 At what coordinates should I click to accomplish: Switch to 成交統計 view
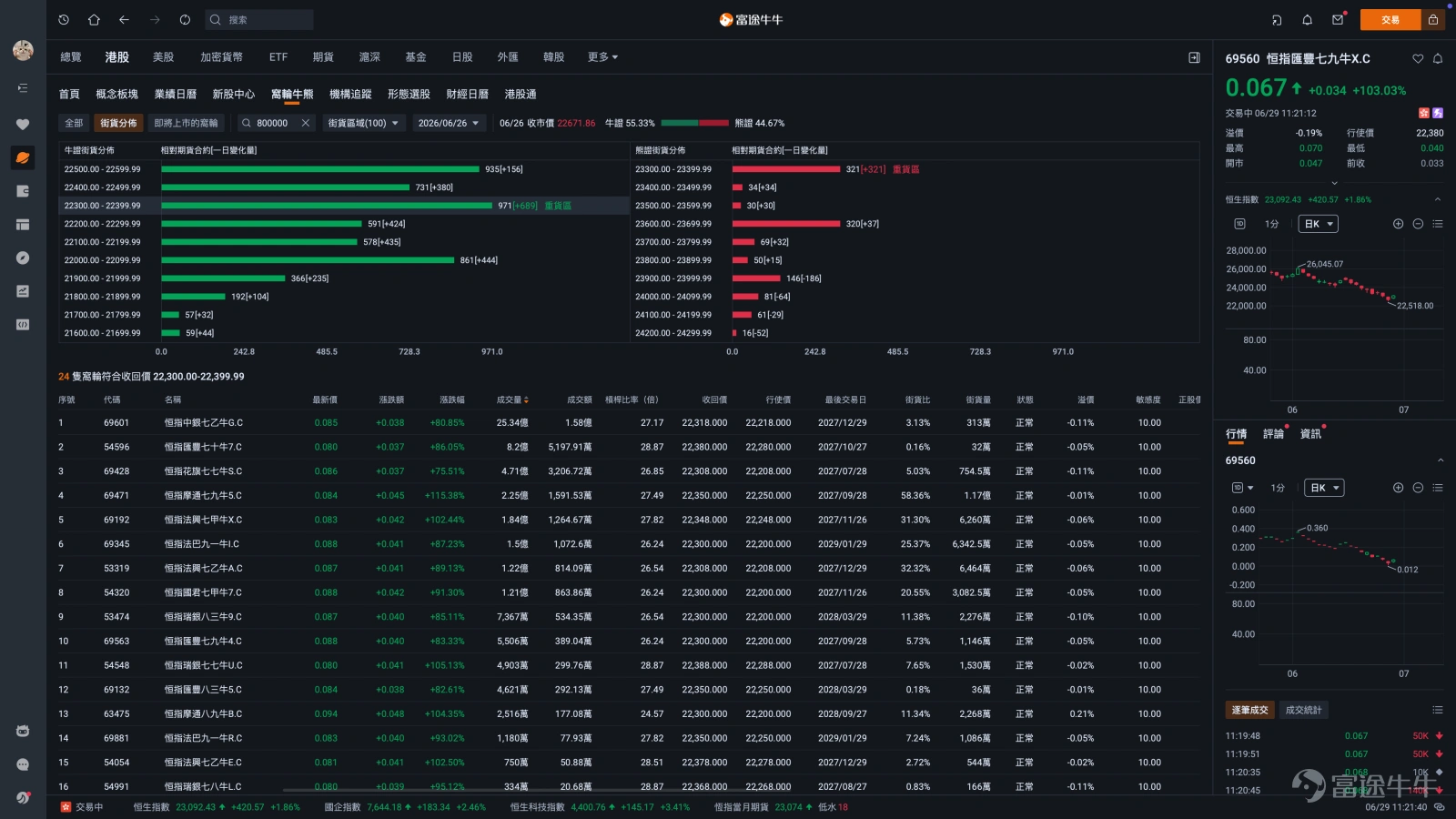(x=1303, y=710)
